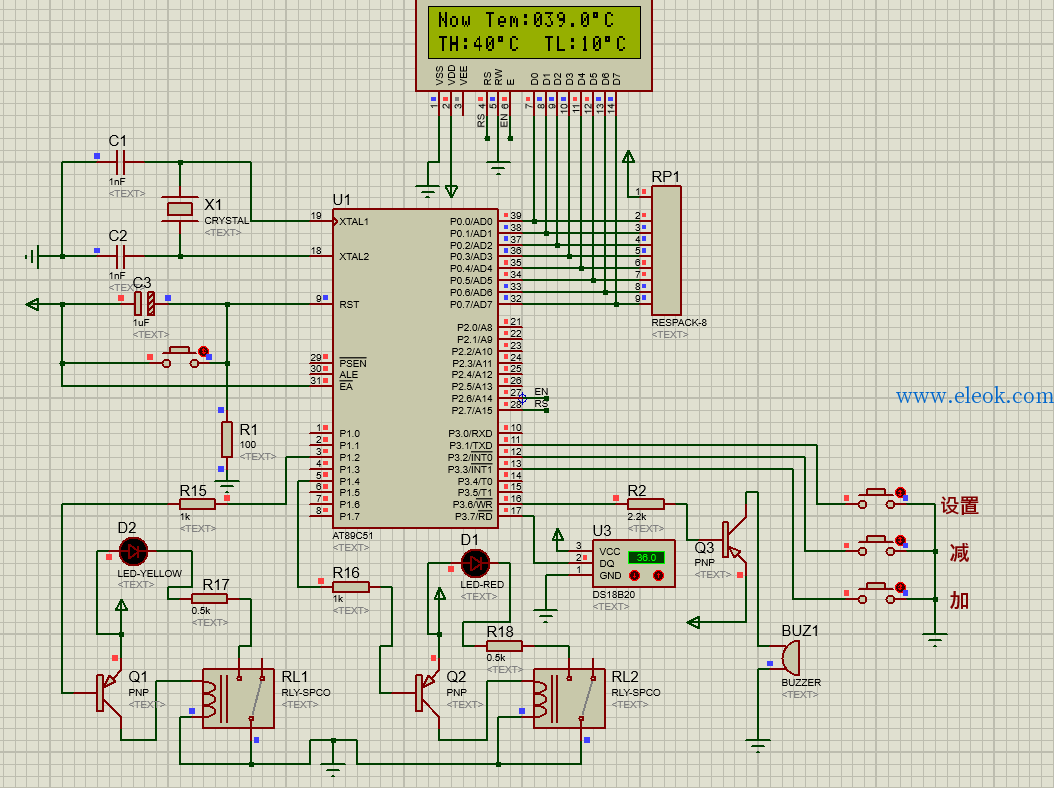
Task: Select the AT89C51 microcontroller U1
Action: pos(415,368)
